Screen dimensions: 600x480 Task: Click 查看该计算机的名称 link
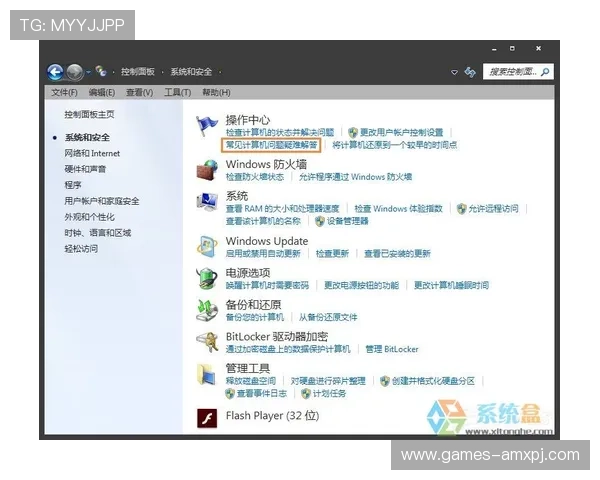pyautogui.click(x=263, y=221)
